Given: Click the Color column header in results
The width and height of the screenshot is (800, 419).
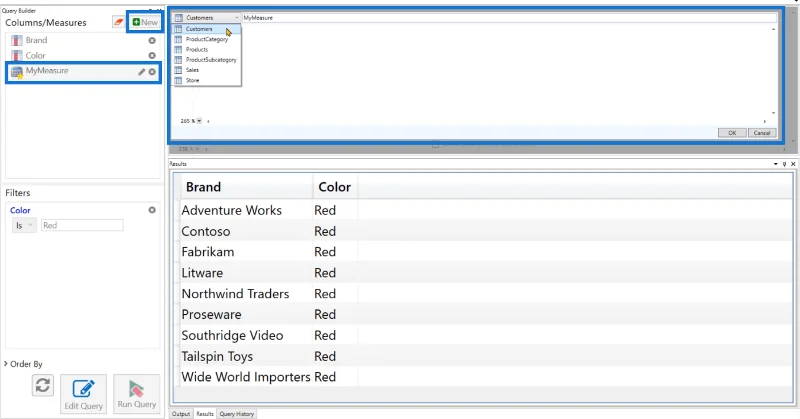Looking at the screenshot, I should [x=335, y=187].
